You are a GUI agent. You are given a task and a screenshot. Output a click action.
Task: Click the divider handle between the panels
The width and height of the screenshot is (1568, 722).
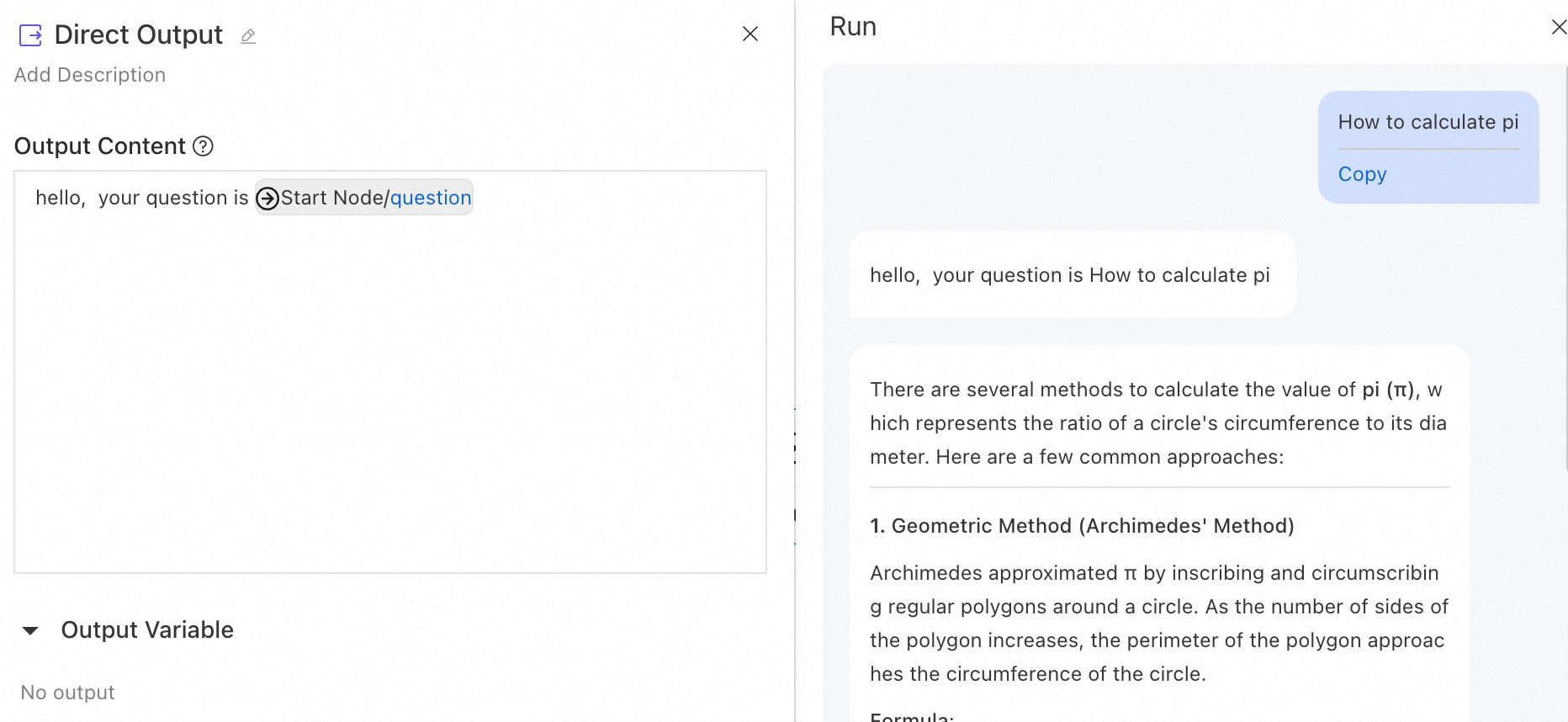(795, 446)
